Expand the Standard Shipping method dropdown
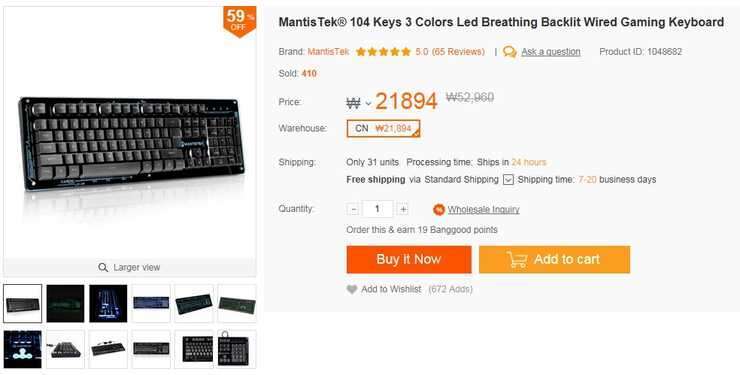The width and height of the screenshot is (740, 375). [x=508, y=180]
